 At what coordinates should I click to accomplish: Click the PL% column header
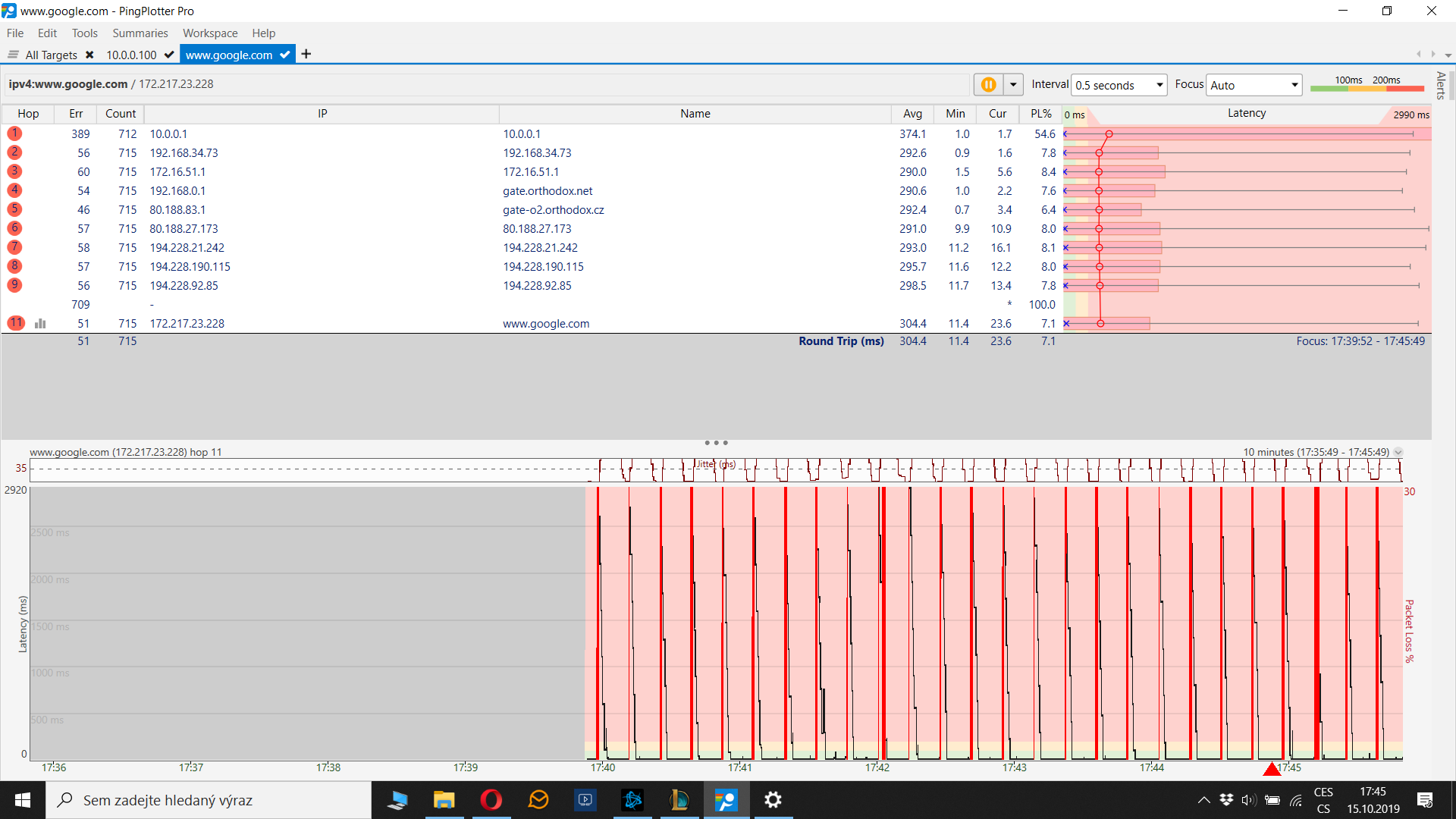tap(1040, 114)
